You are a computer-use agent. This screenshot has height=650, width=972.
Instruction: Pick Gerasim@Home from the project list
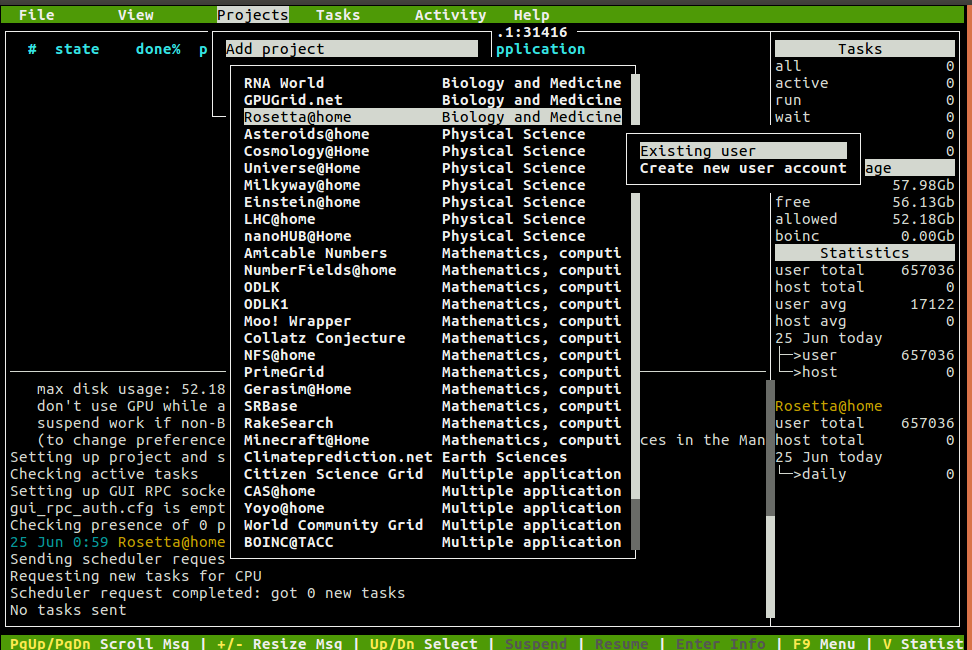(x=433, y=389)
